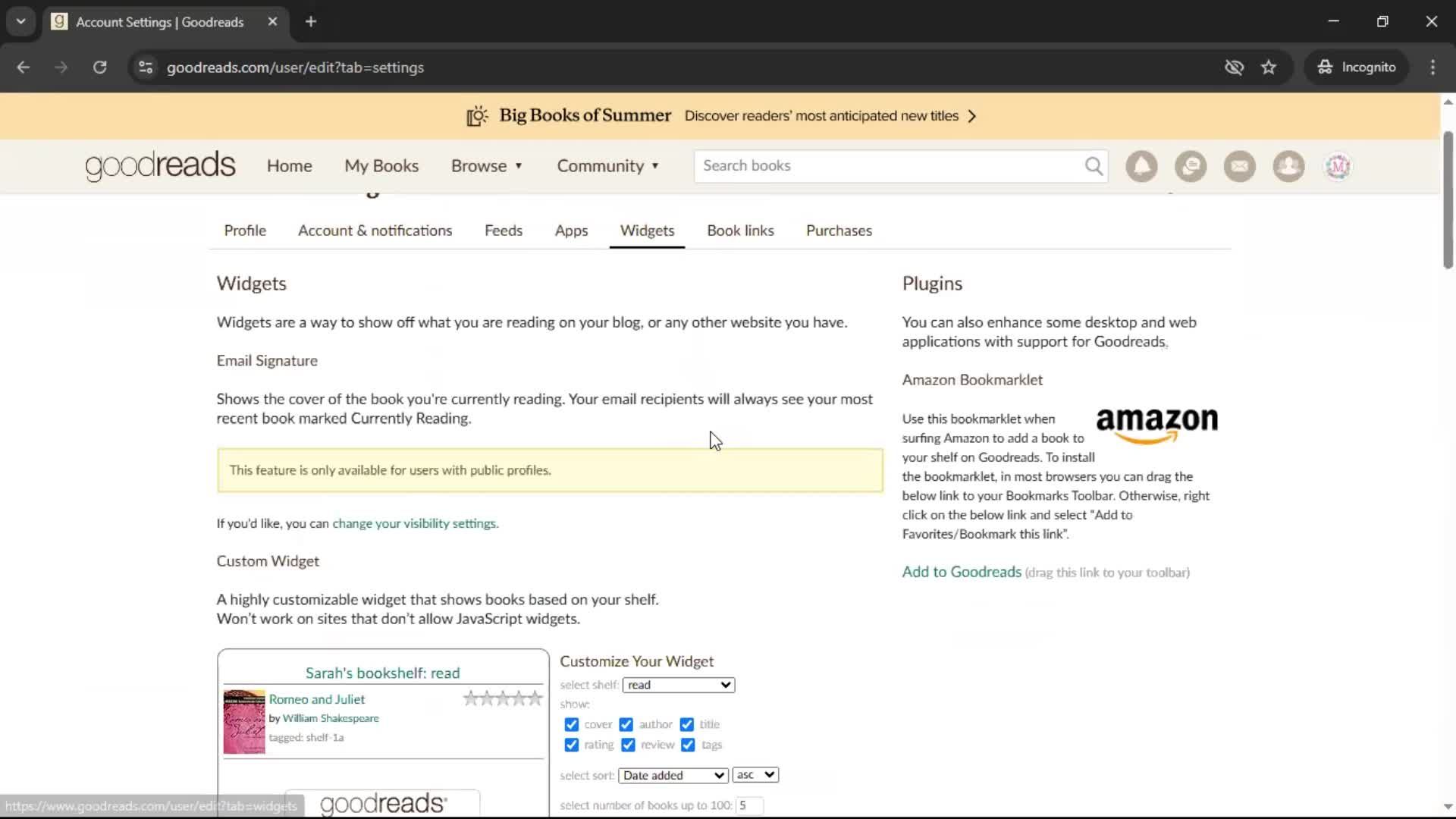The height and width of the screenshot is (819, 1456).
Task: Click the Romeo and Juliet cover thumbnail
Action: tap(244, 721)
